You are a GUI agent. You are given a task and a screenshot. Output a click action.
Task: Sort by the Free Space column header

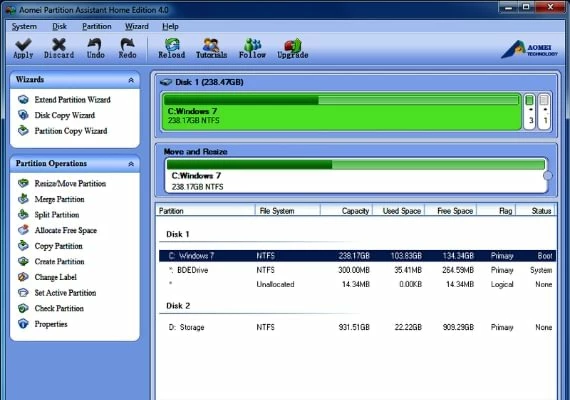[451, 211]
